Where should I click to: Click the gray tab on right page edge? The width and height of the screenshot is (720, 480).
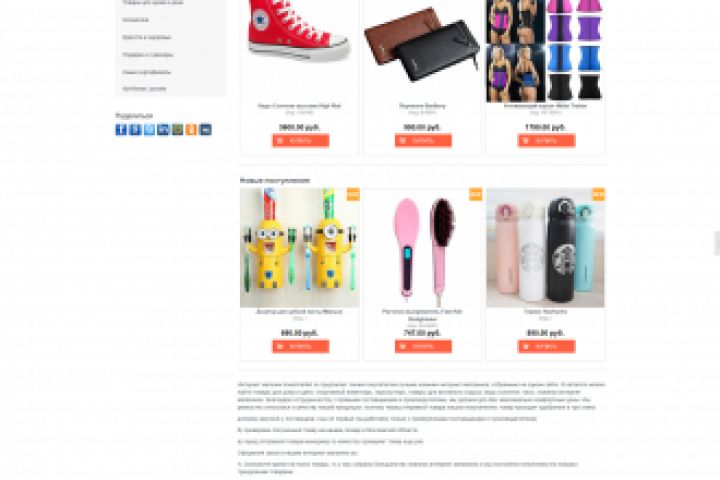[717, 243]
